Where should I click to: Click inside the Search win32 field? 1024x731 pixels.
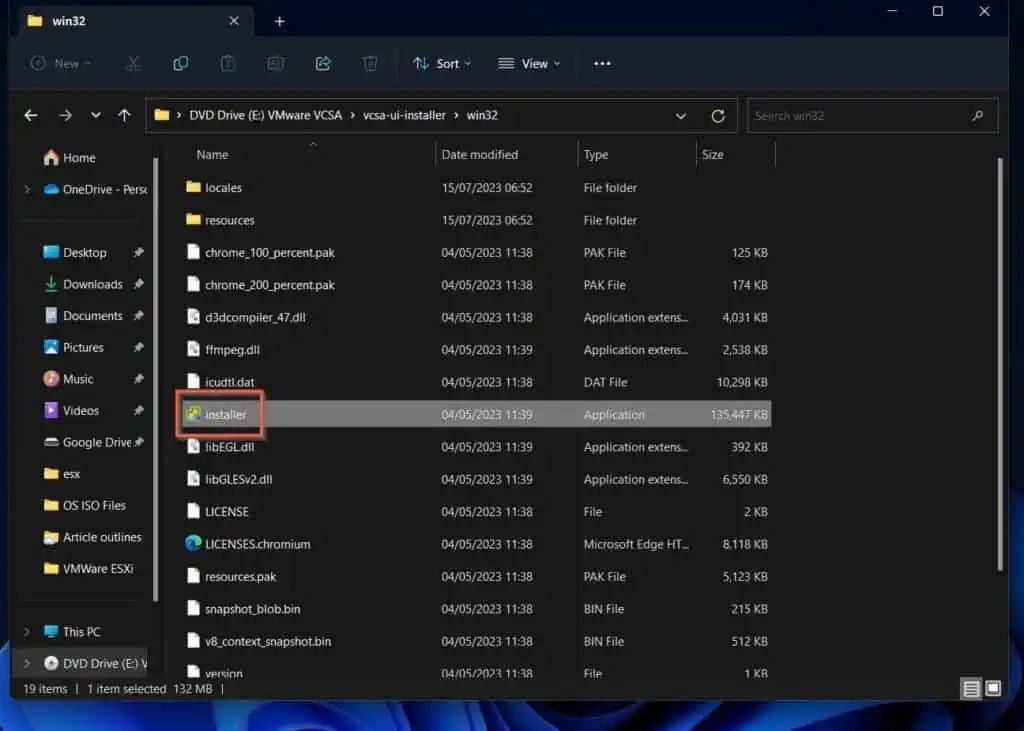[860, 115]
